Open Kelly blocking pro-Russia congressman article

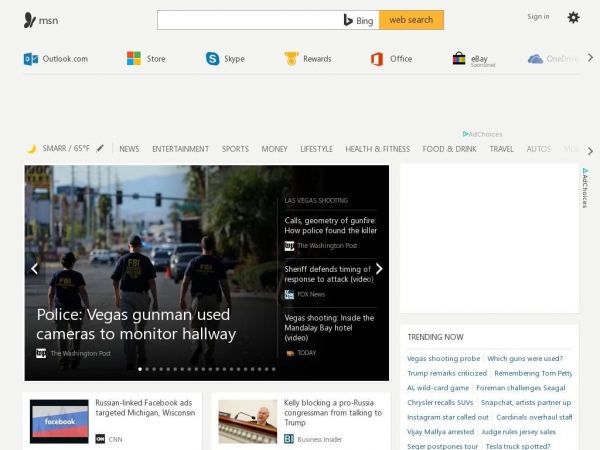pyautogui.click(x=333, y=412)
